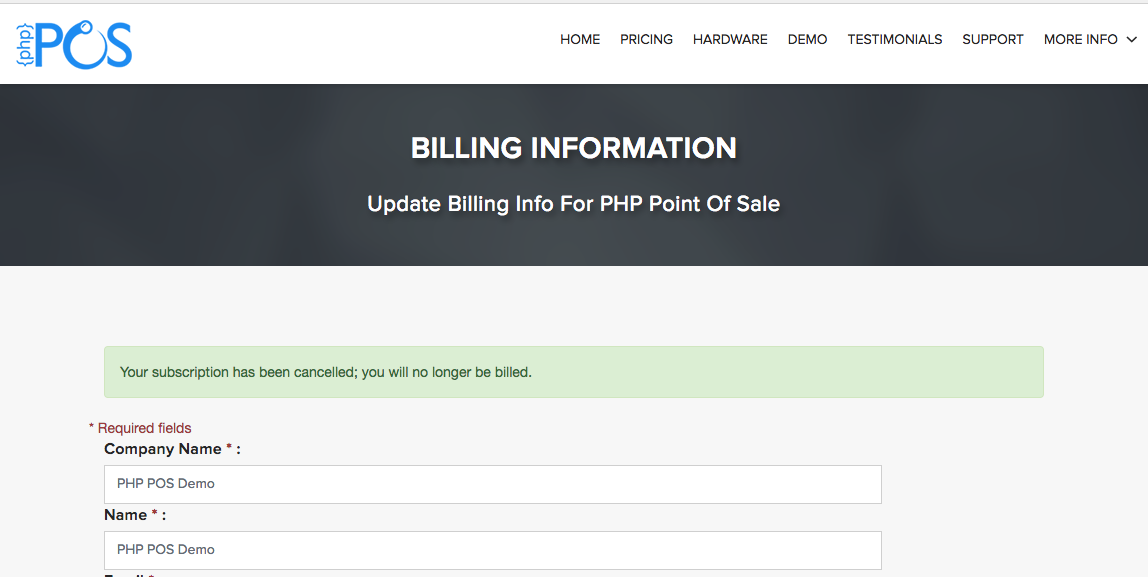Select the Name field label

click(125, 515)
